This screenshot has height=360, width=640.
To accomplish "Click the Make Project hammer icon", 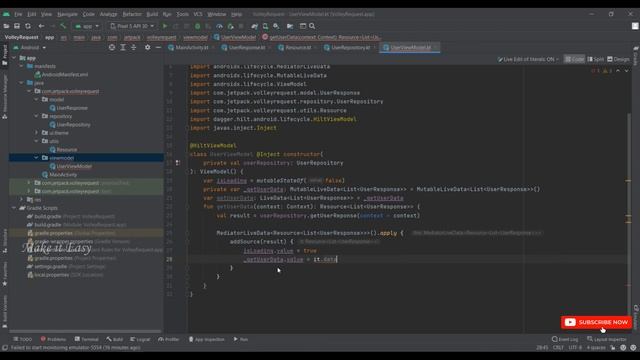I will tap(63, 26).
